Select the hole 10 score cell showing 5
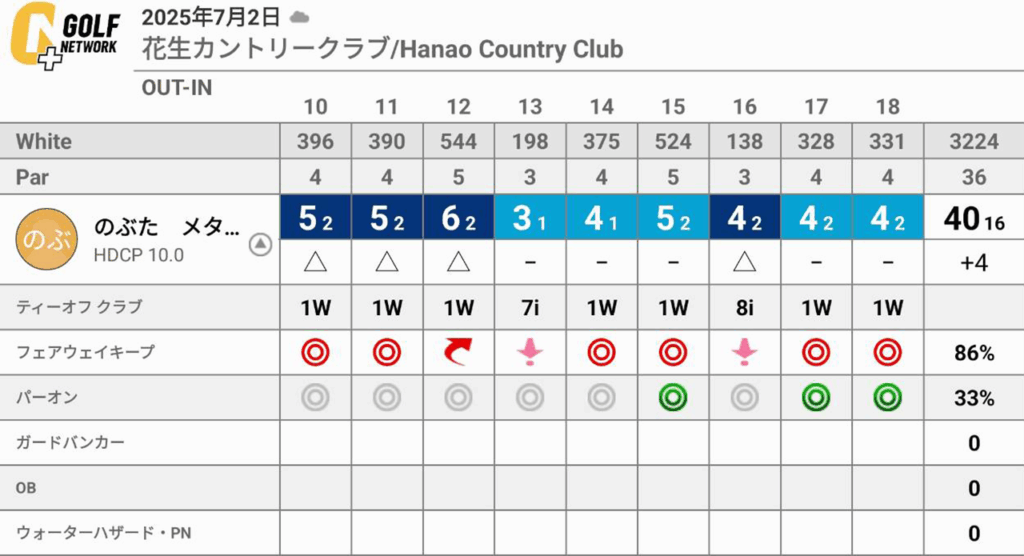Screen dimensions: 1024x556 tap(316, 218)
